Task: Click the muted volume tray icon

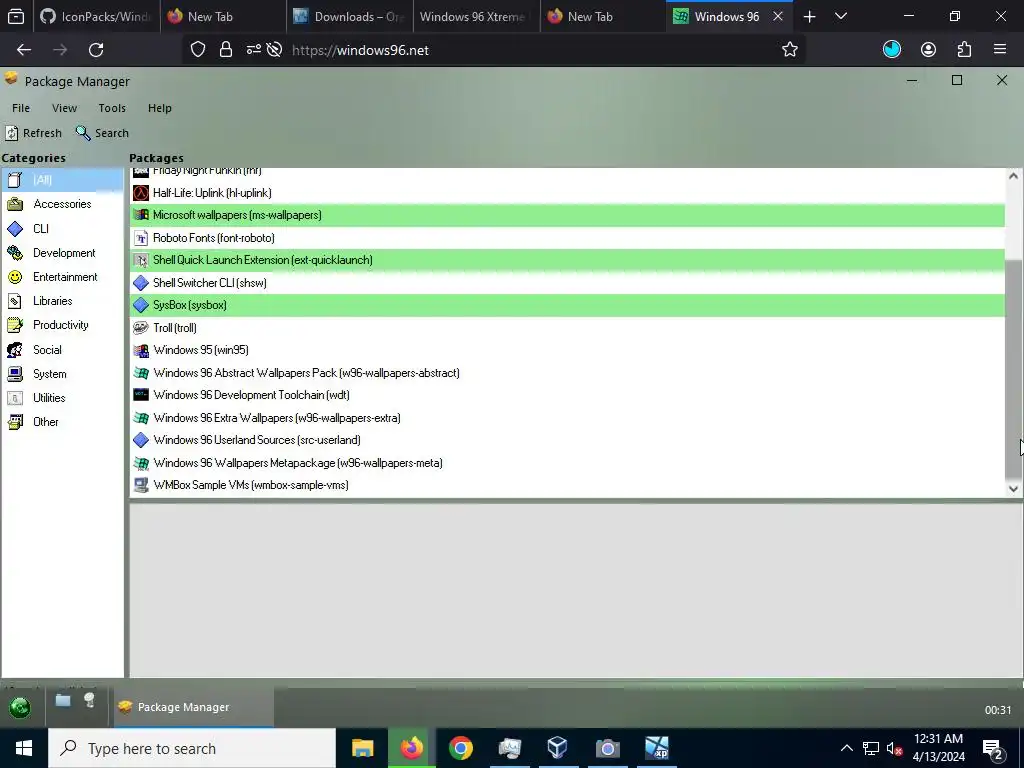Action: point(894,748)
